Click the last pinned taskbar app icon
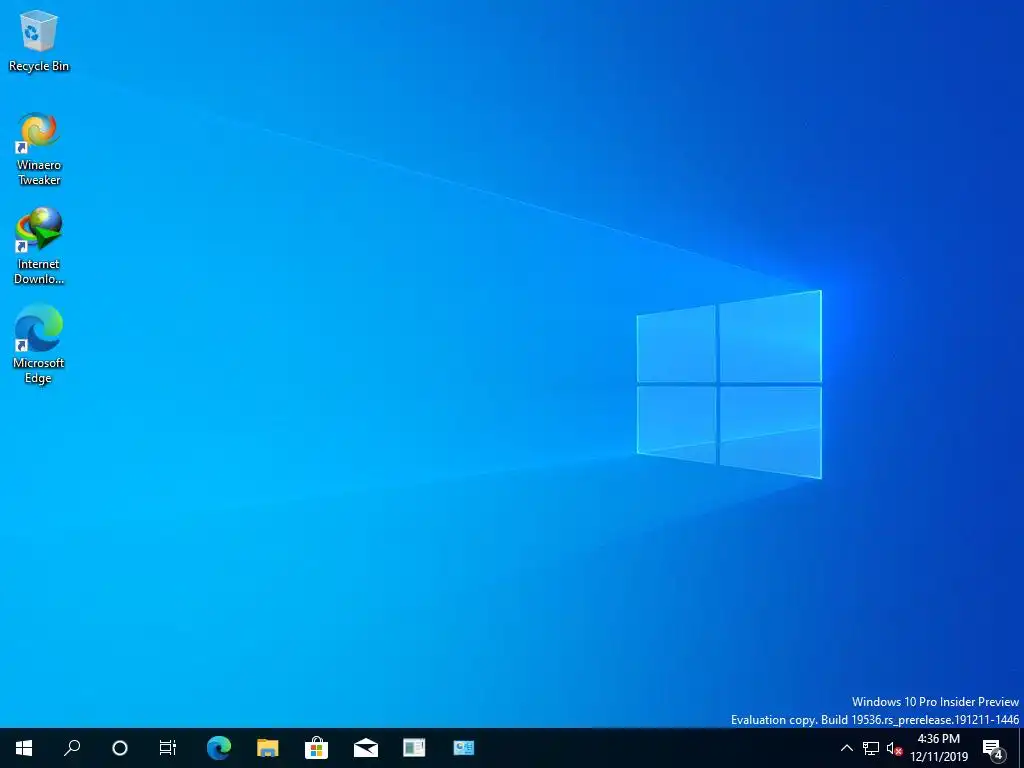This screenshot has width=1024, height=768. pos(464,748)
